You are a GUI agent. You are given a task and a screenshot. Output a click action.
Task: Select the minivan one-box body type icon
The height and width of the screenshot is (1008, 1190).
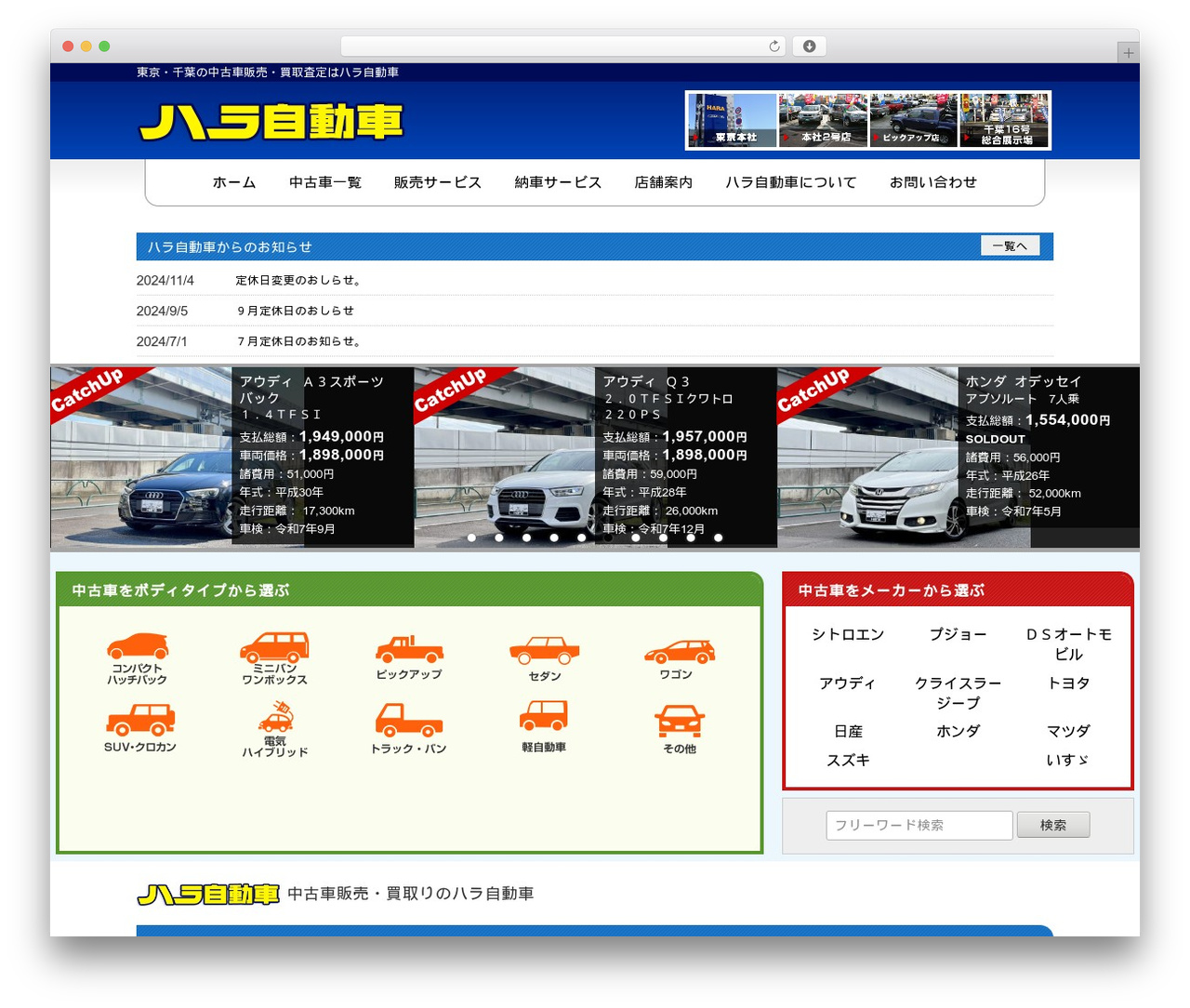[x=274, y=658]
